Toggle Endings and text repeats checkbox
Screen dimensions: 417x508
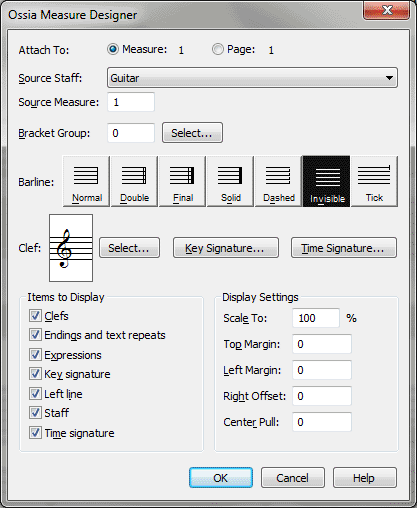35,335
